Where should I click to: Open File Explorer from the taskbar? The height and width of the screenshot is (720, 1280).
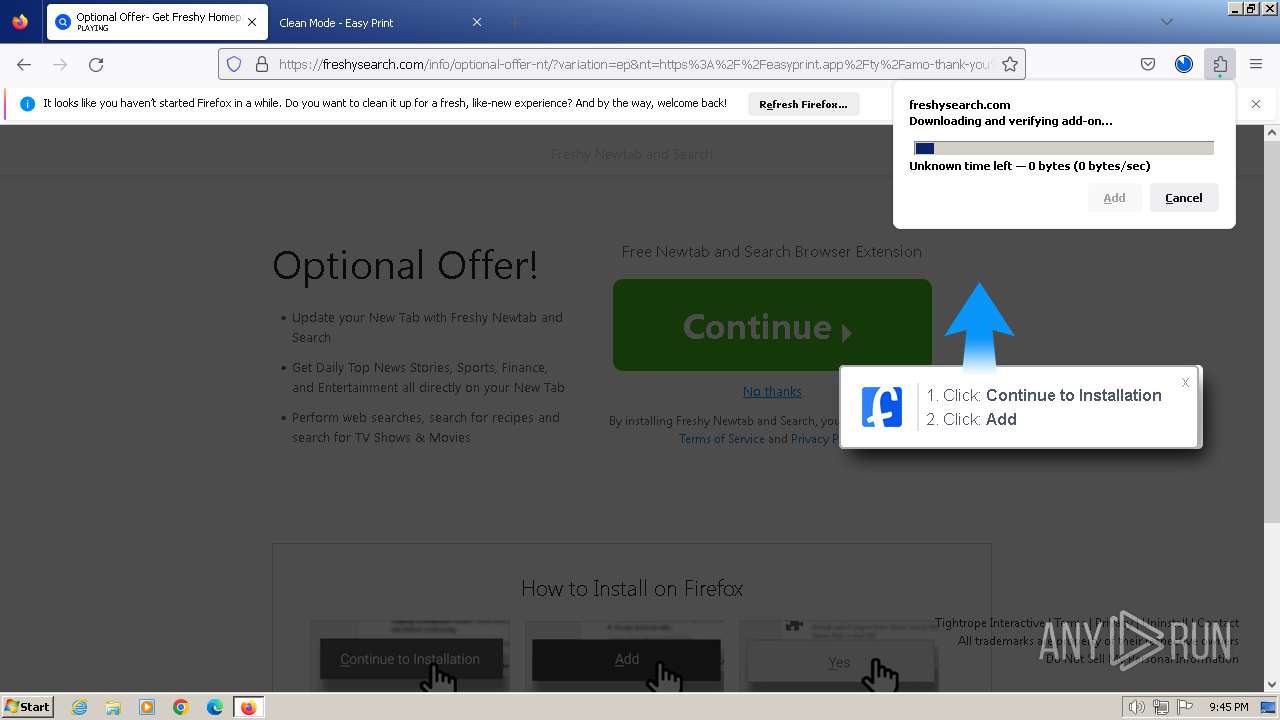coord(113,707)
